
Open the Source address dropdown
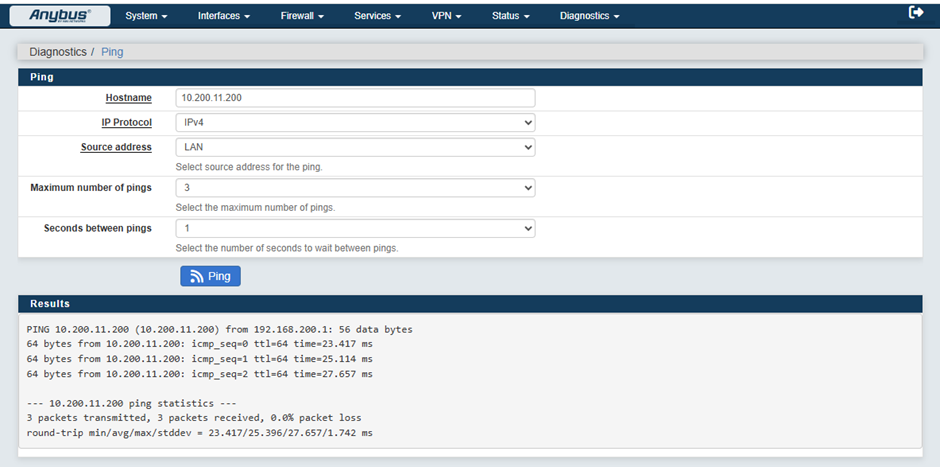355,147
